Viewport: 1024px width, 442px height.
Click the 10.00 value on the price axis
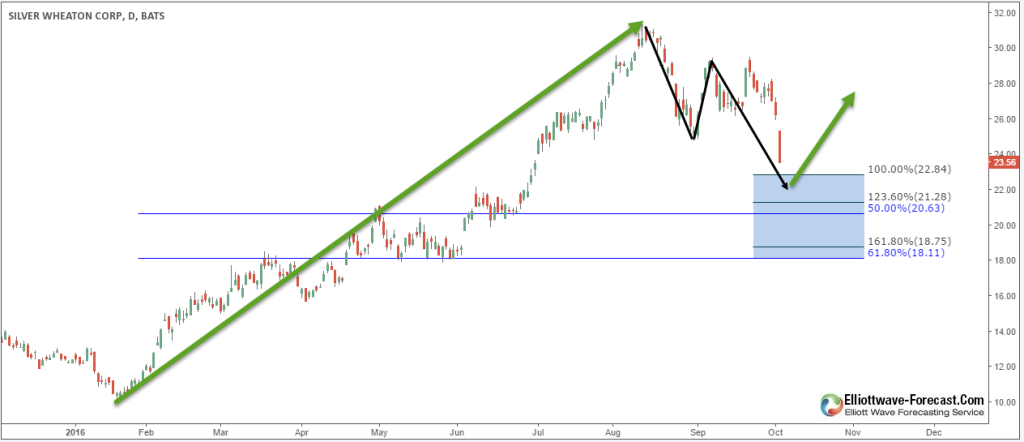click(1004, 403)
